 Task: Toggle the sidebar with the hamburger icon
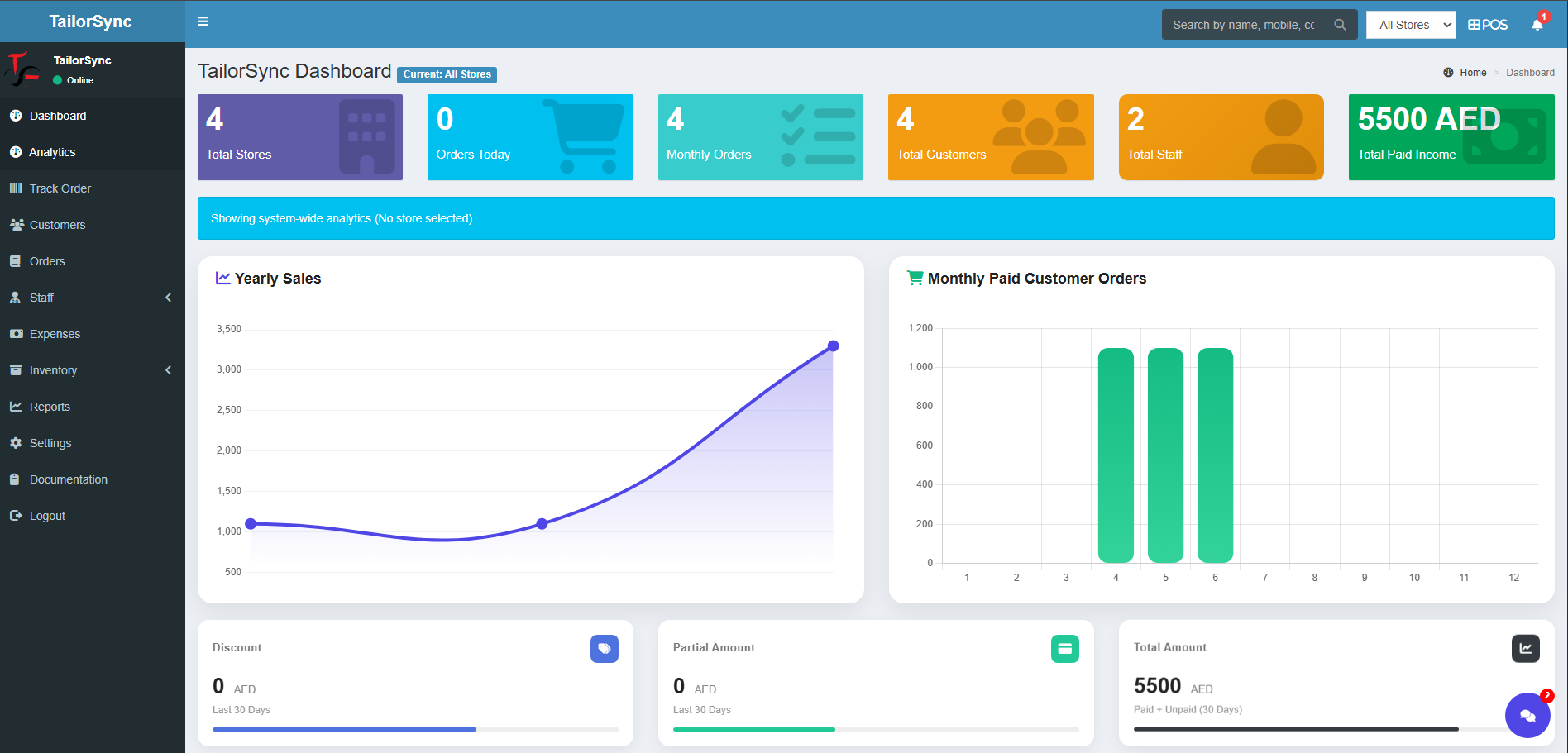[203, 21]
